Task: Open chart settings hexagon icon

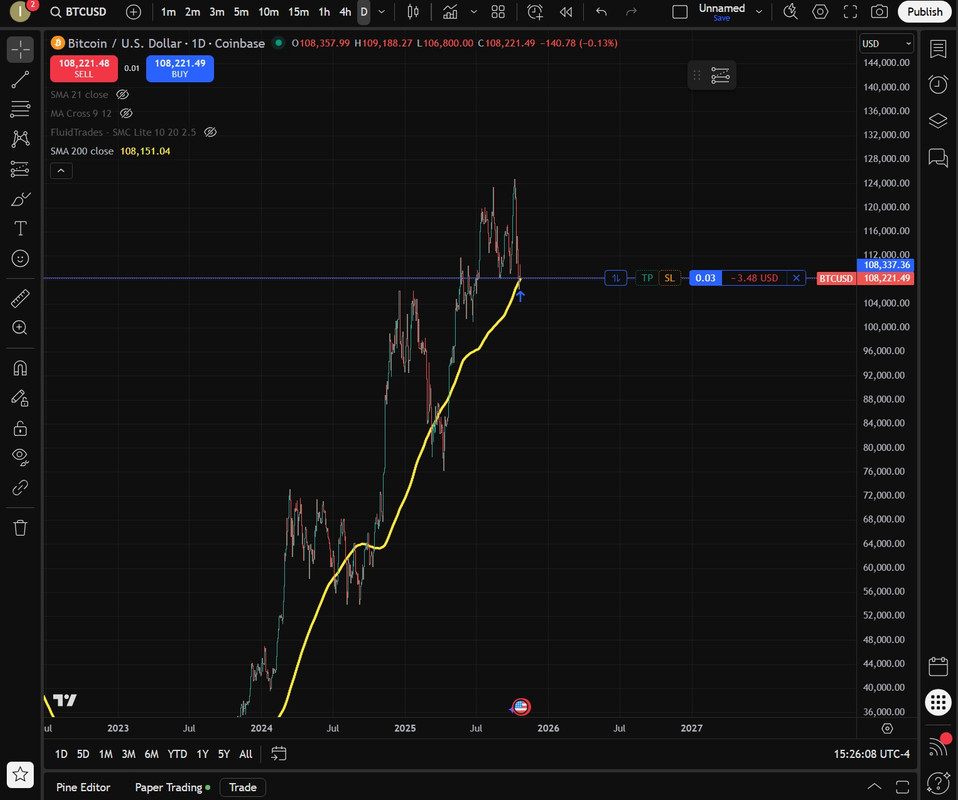Action: pos(820,12)
